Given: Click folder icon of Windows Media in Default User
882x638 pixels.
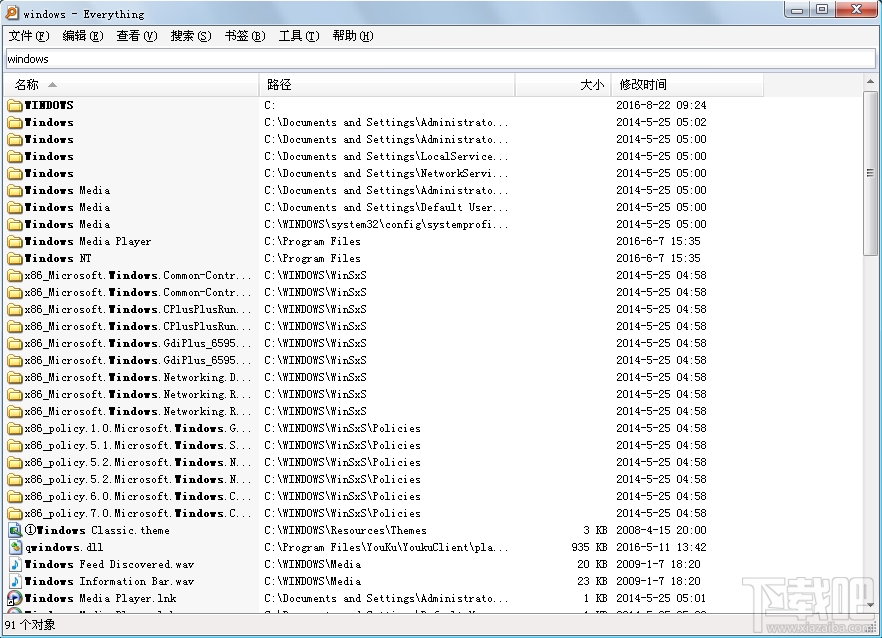Looking at the screenshot, I should coord(15,207).
